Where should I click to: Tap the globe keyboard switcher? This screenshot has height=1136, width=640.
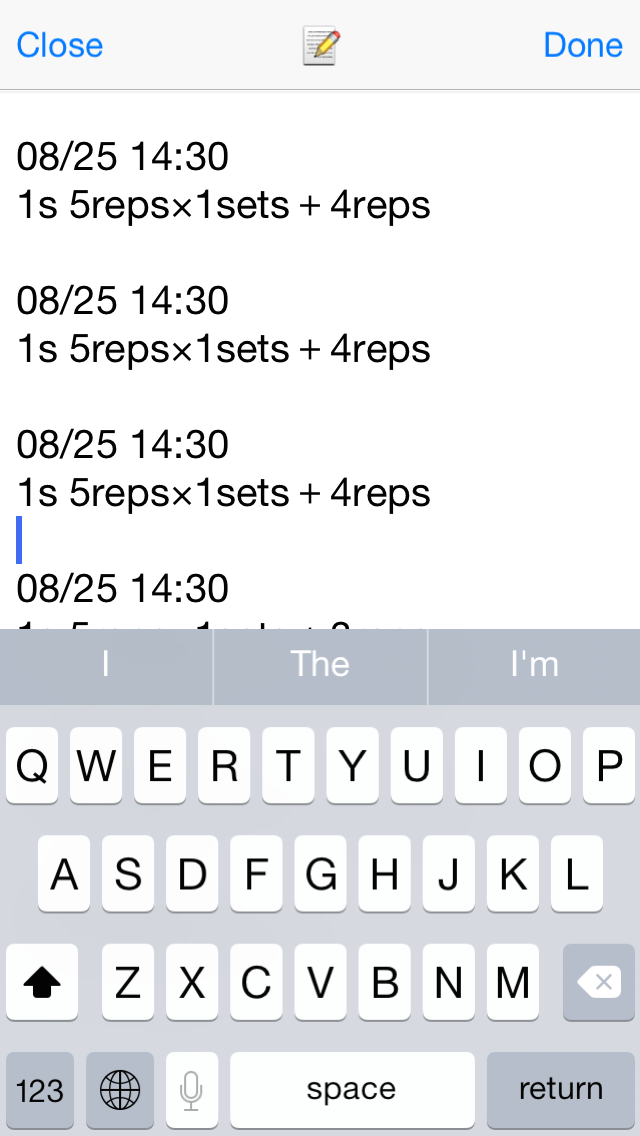point(120,1089)
